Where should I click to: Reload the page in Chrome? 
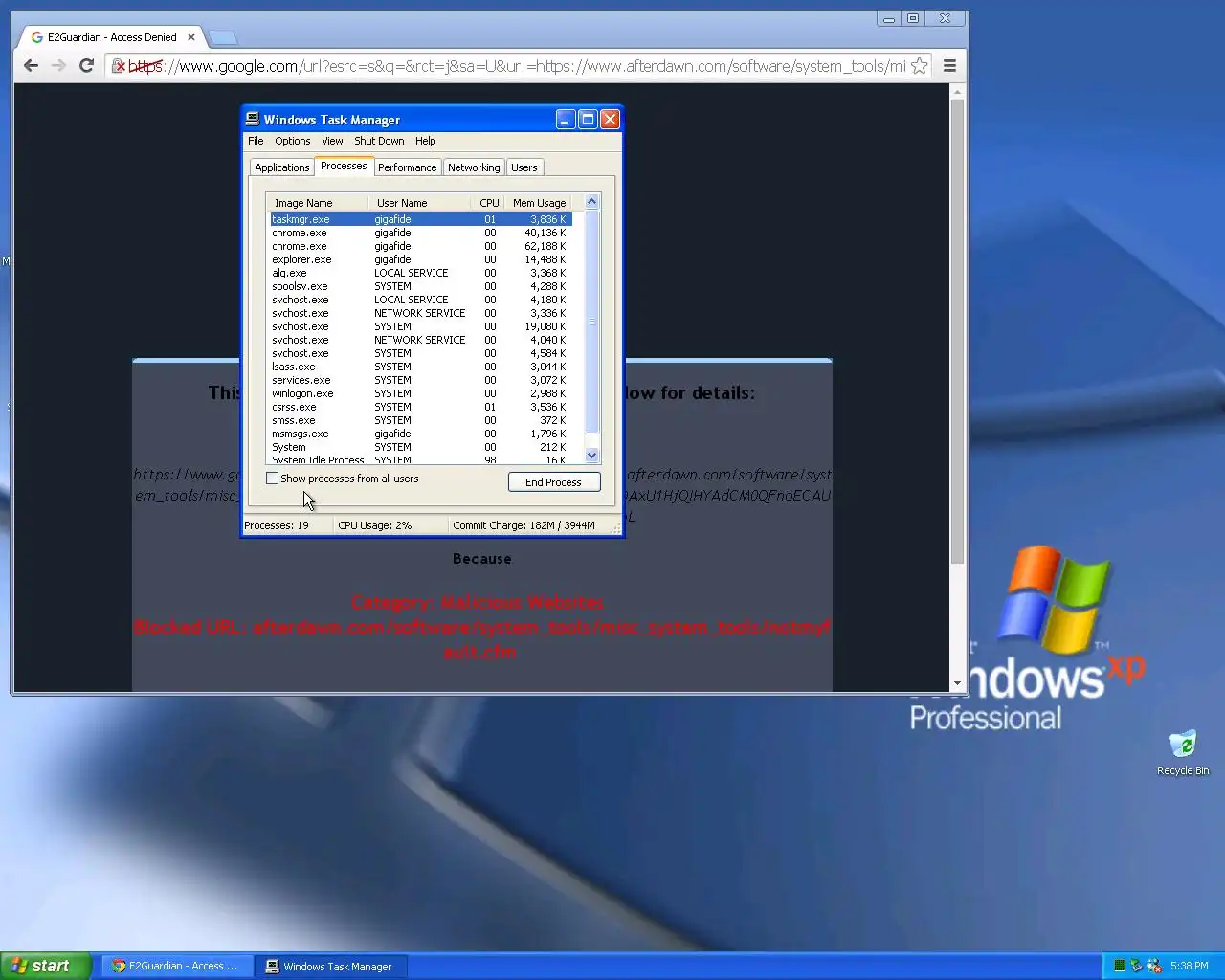(86, 66)
